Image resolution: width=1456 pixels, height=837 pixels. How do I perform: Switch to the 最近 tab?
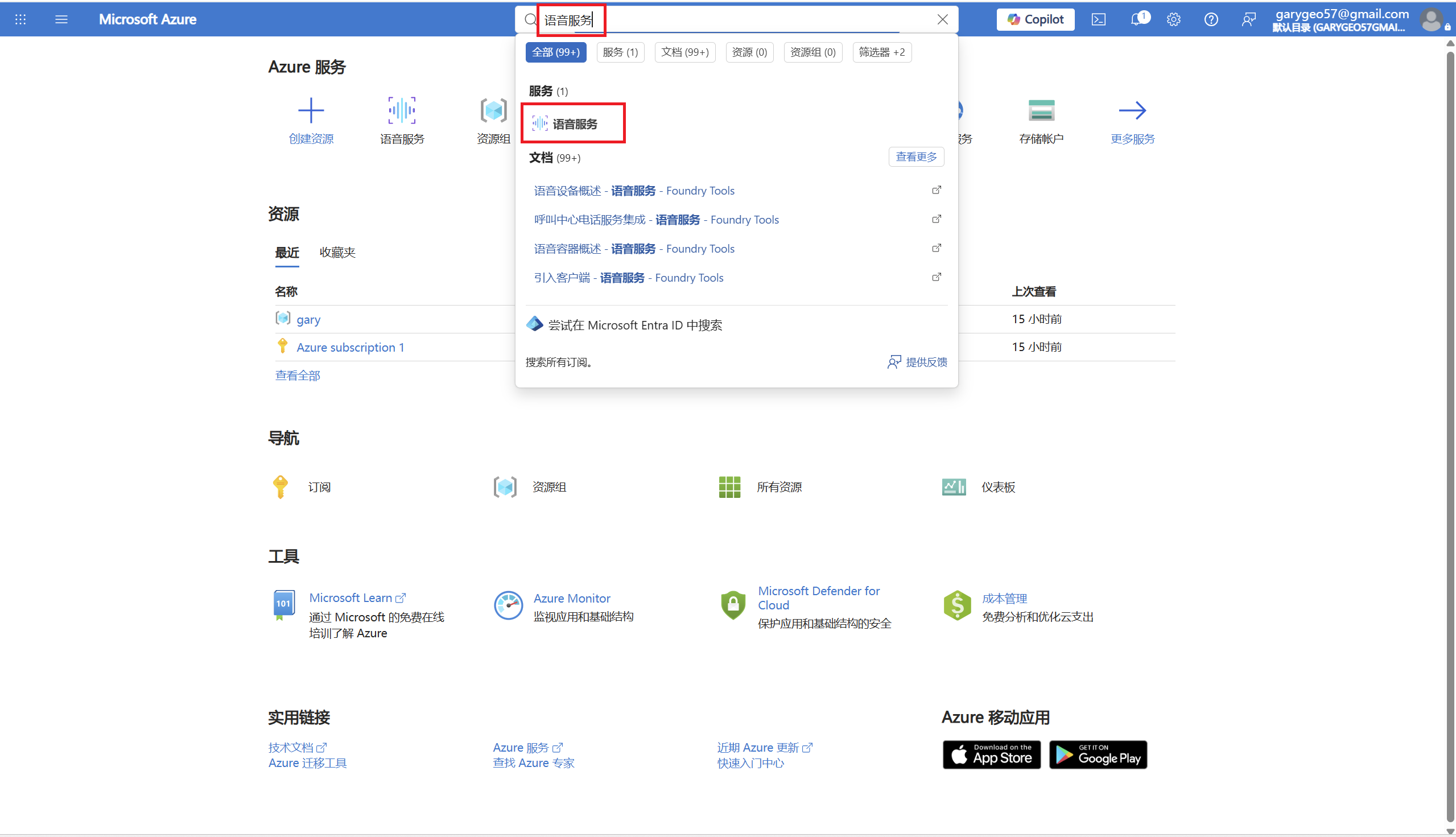[287, 253]
